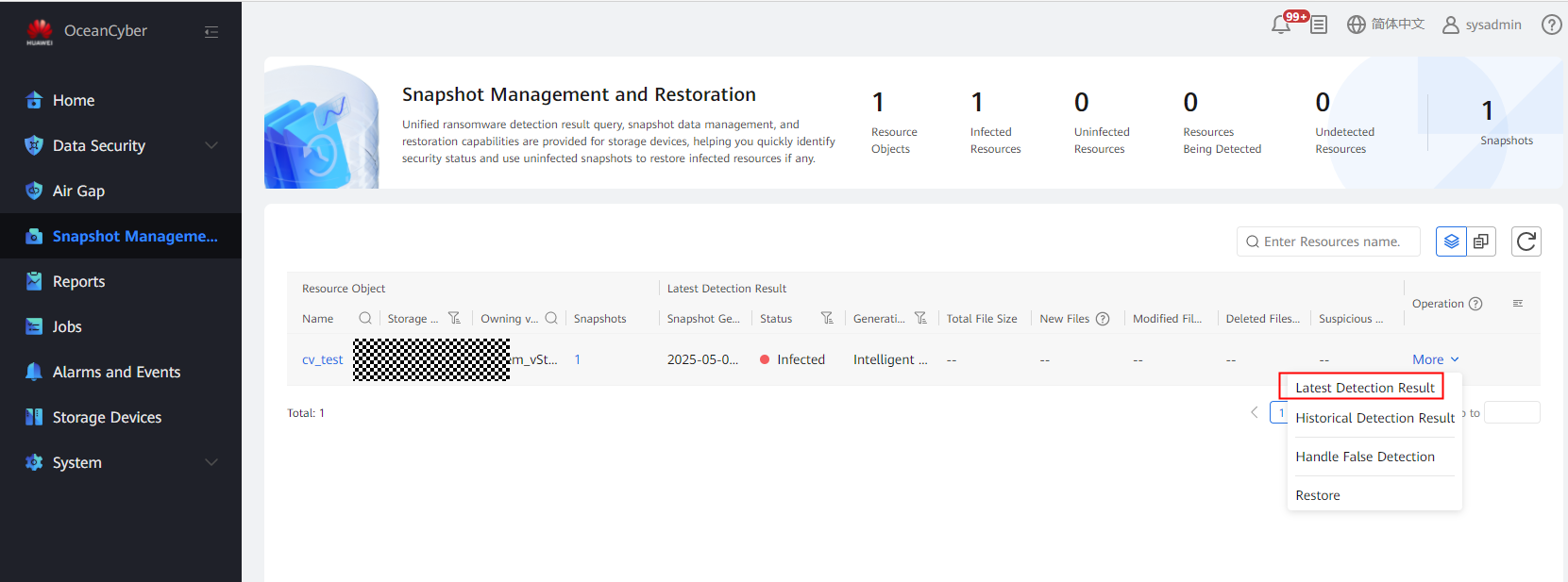Filter the Storage column
Viewport: 1568px width, 582px height.
tap(454, 319)
